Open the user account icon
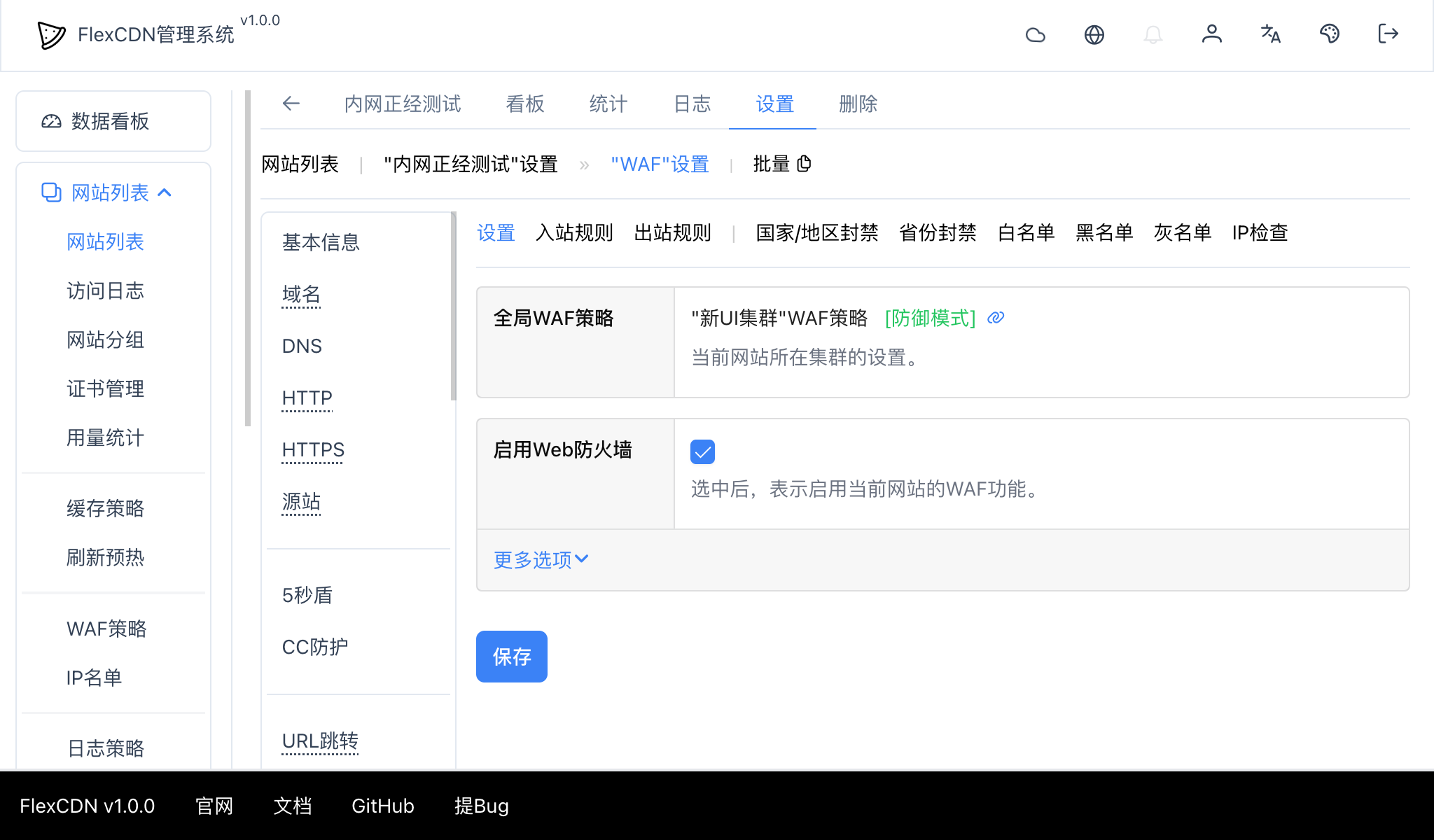 pyautogui.click(x=1212, y=34)
